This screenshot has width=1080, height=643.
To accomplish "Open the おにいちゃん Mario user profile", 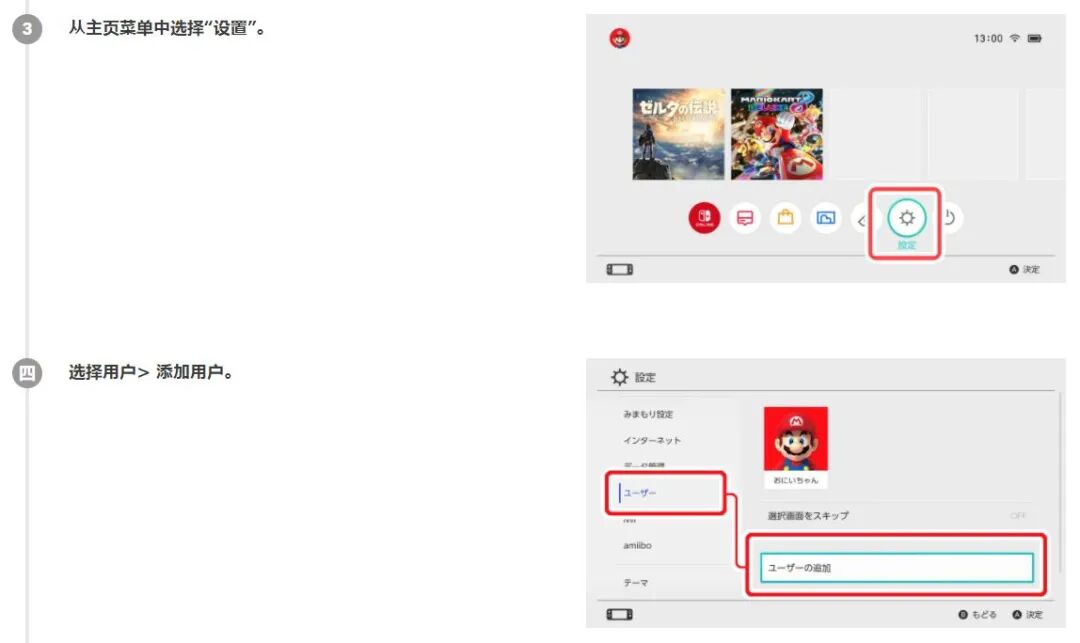I will pos(796,447).
